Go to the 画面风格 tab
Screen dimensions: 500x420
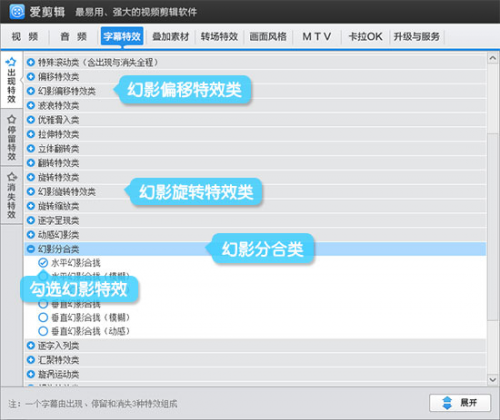click(x=268, y=37)
